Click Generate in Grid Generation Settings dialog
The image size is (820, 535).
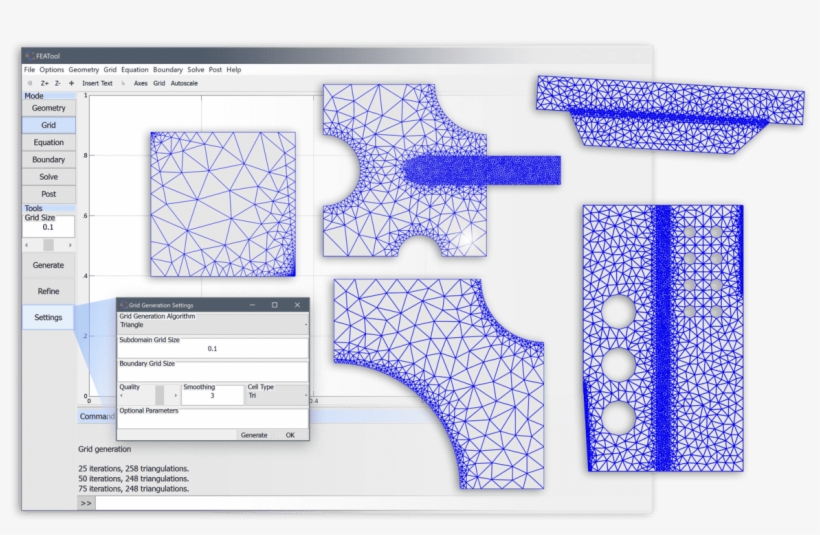click(254, 435)
